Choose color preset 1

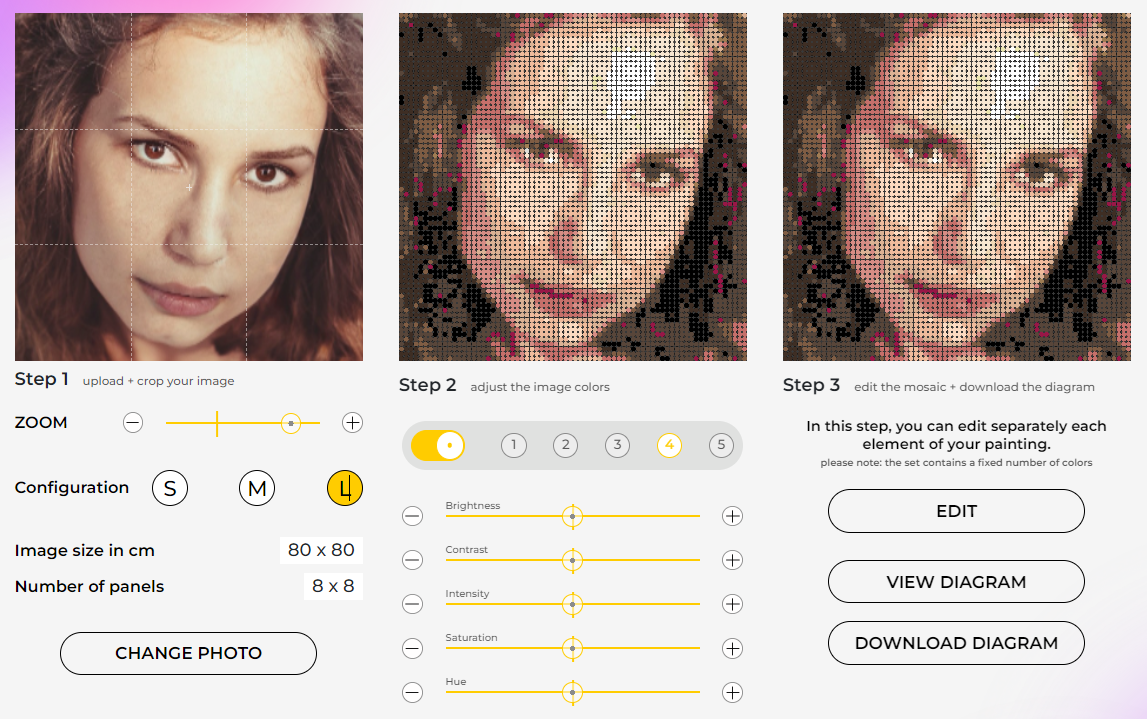tap(514, 445)
